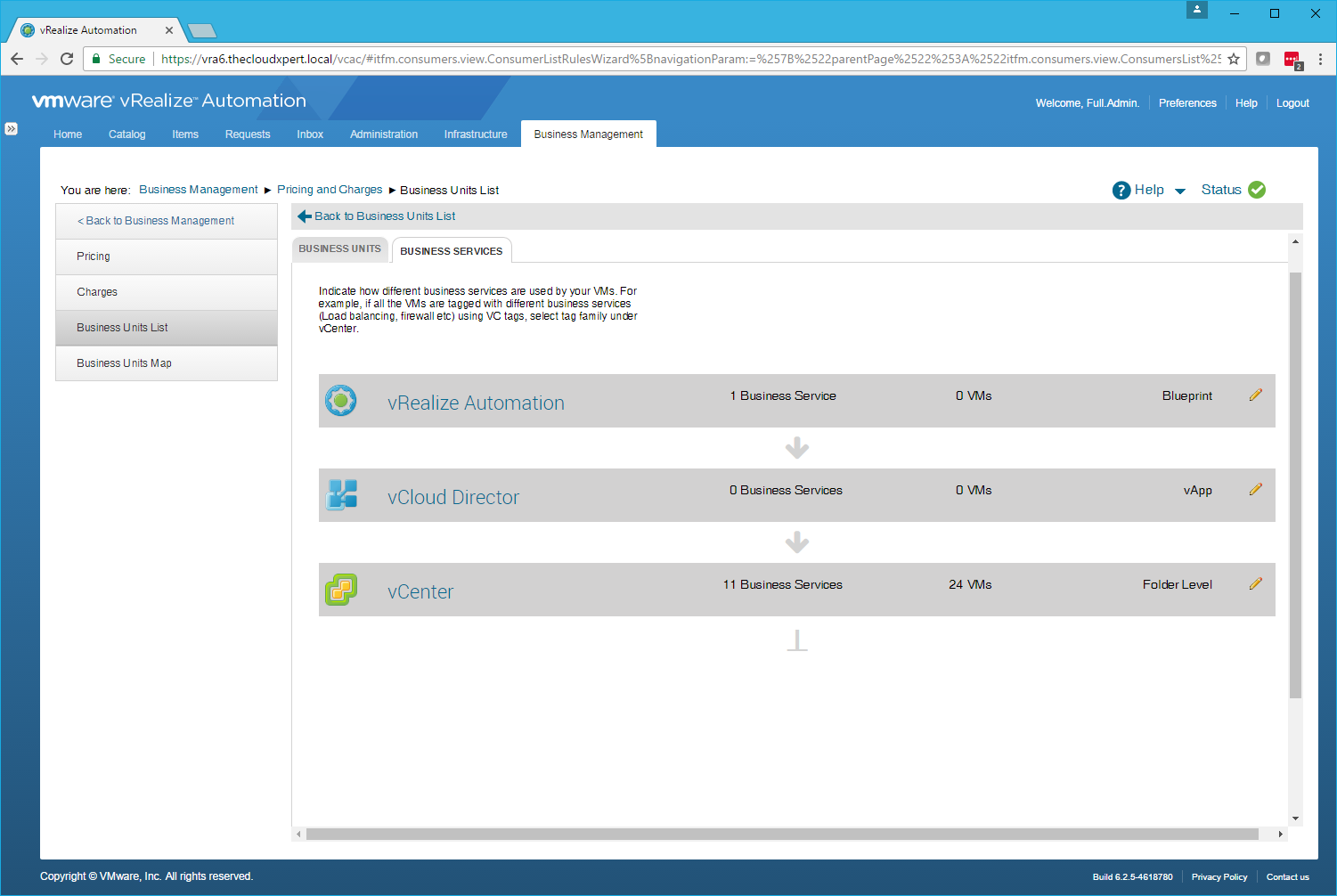Click the horizontal scrollbar at the bottom
This screenshot has width=1337, height=896.
coord(780,835)
